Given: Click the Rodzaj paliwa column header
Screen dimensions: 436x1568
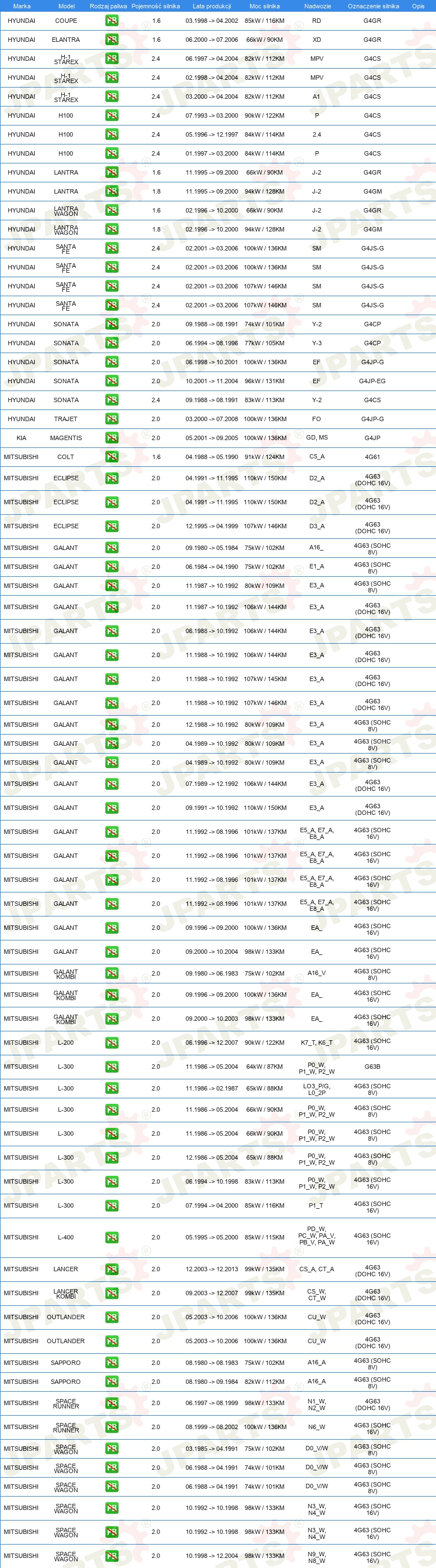Looking at the screenshot, I should 108,6.
